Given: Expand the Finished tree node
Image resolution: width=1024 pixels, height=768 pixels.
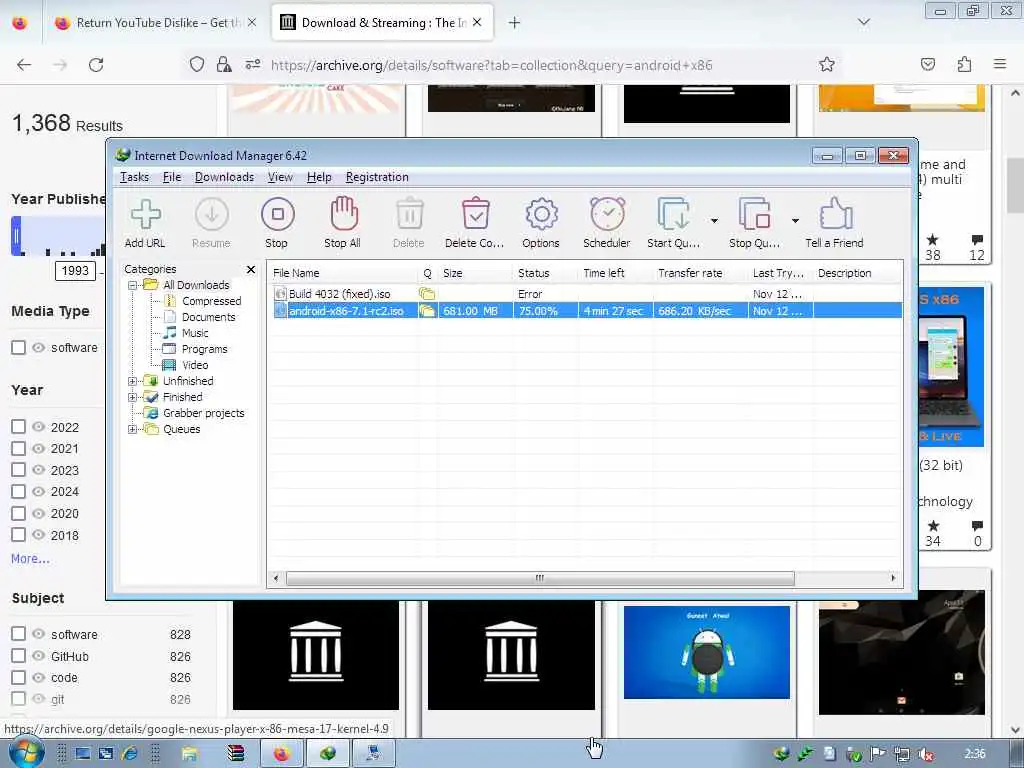Looking at the screenshot, I should [133, 397].
